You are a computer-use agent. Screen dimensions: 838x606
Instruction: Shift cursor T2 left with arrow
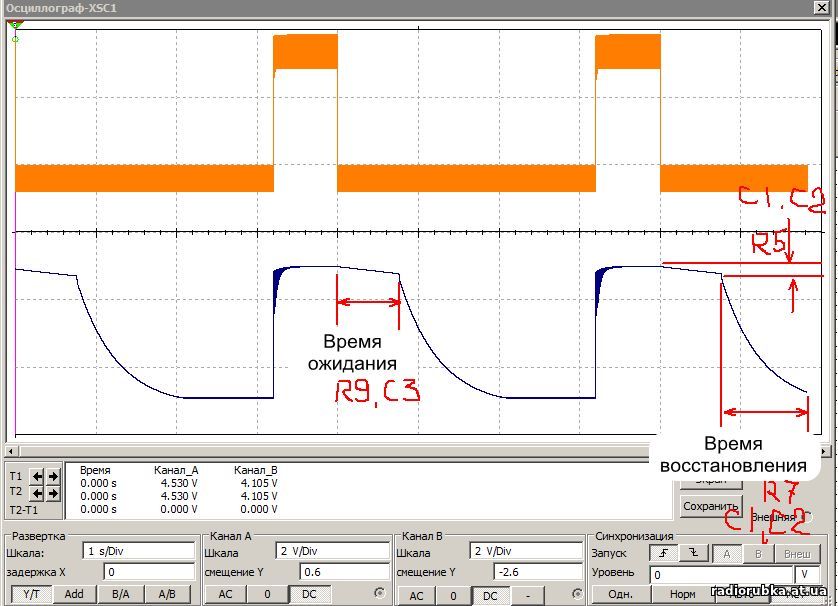click(37, 493)
